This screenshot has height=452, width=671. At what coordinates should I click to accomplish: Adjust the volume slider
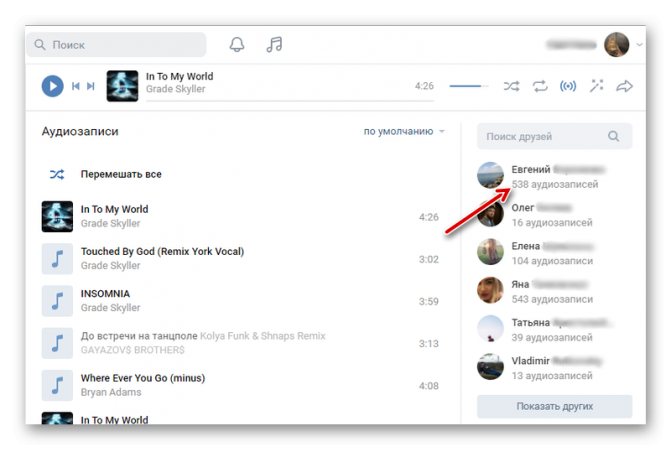469,86
